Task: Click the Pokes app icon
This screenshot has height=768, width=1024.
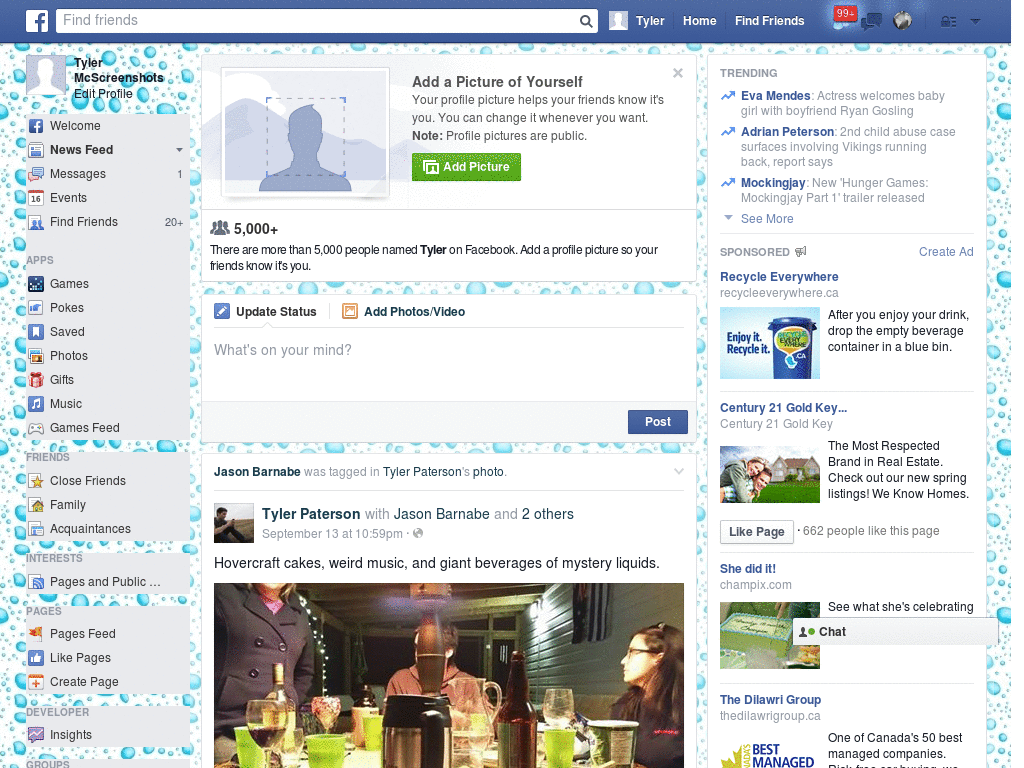Action: pyautogui.click(x=36, y=308)
